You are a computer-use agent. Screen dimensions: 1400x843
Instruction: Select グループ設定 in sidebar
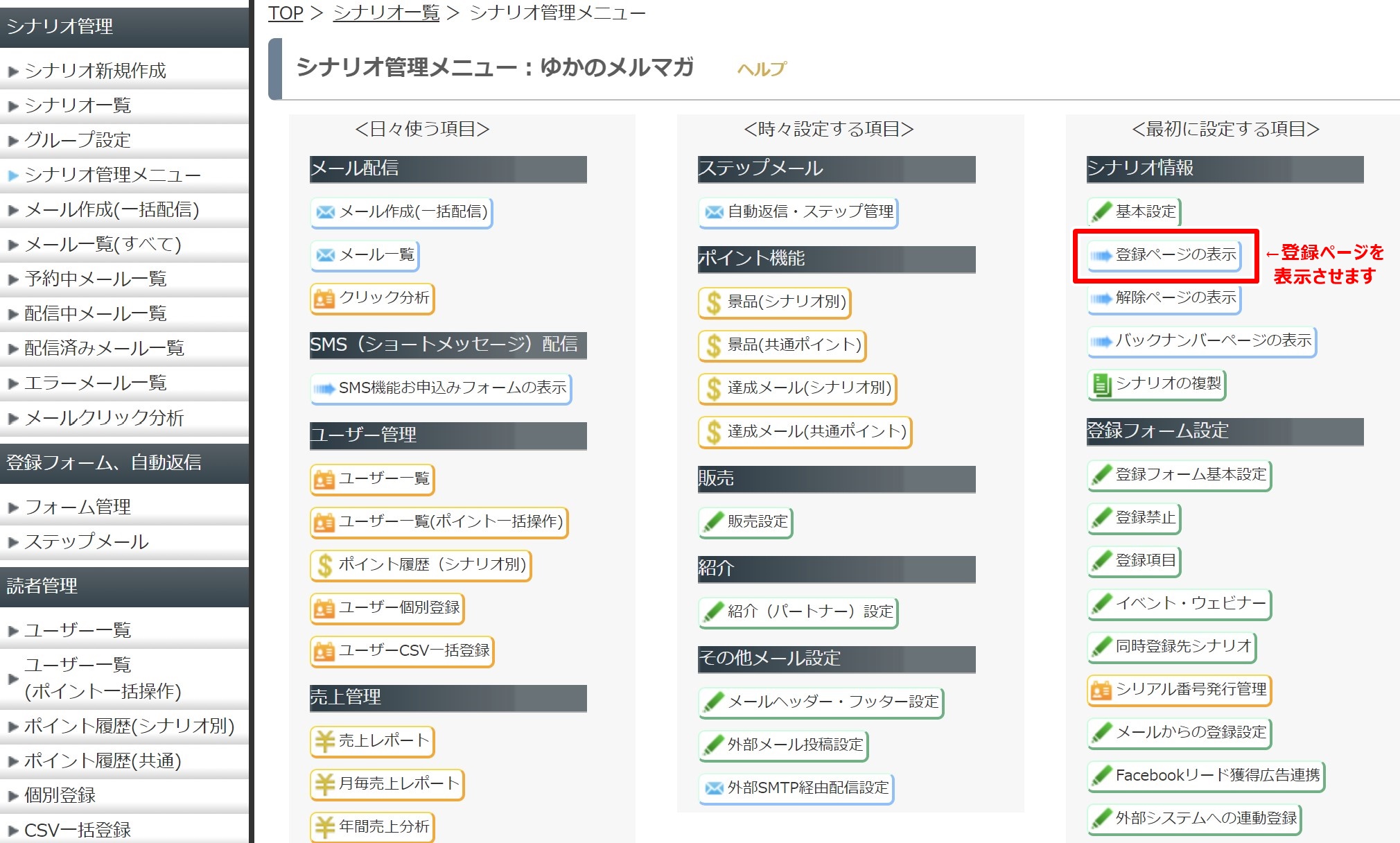(x=124, y=140)
